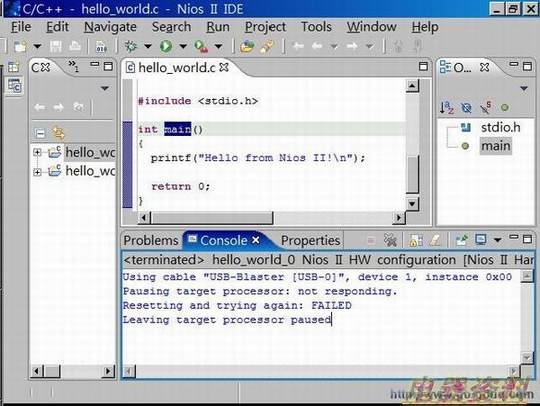Open the Tools menu
This screenshot has height=406, width=540.
pos(316,27)
